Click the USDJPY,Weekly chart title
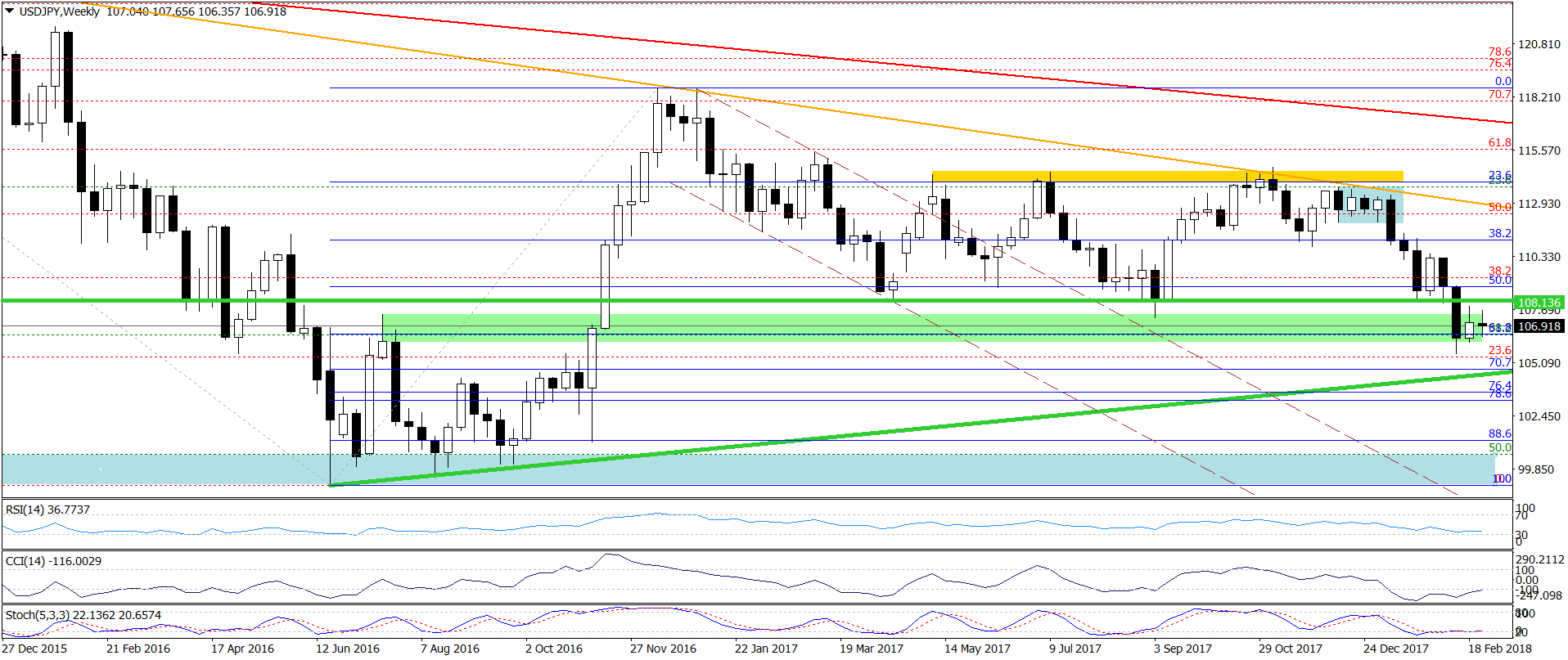The image size is (1568, 660). [60, 11]
